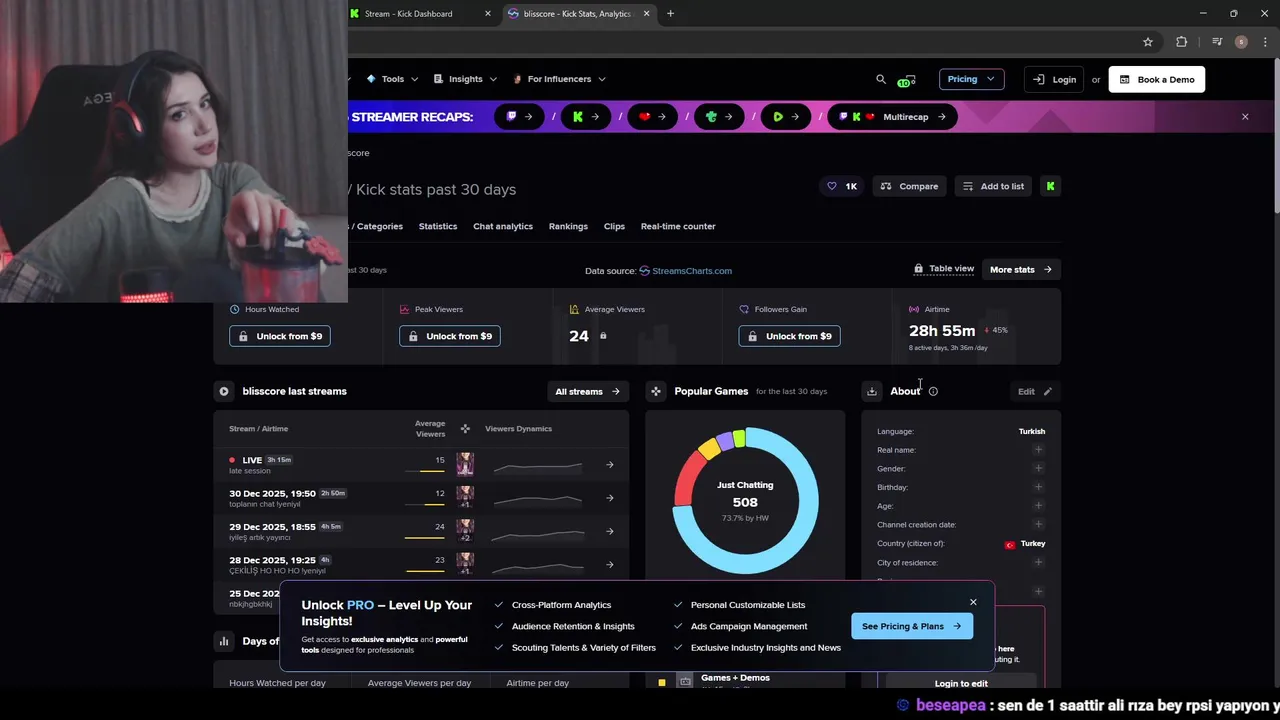Click the Compare button
This screenshot has height=720, width=1280.
point(909,186)
